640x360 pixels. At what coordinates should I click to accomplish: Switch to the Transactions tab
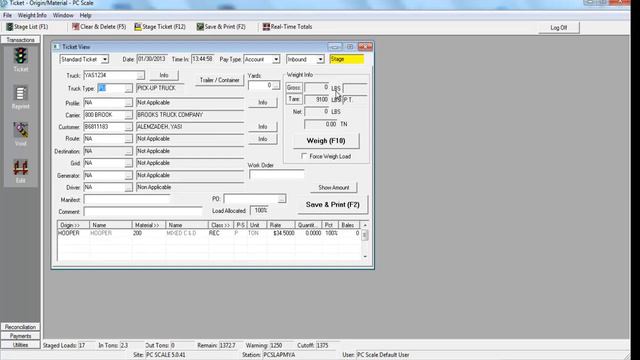pos(20,40)
